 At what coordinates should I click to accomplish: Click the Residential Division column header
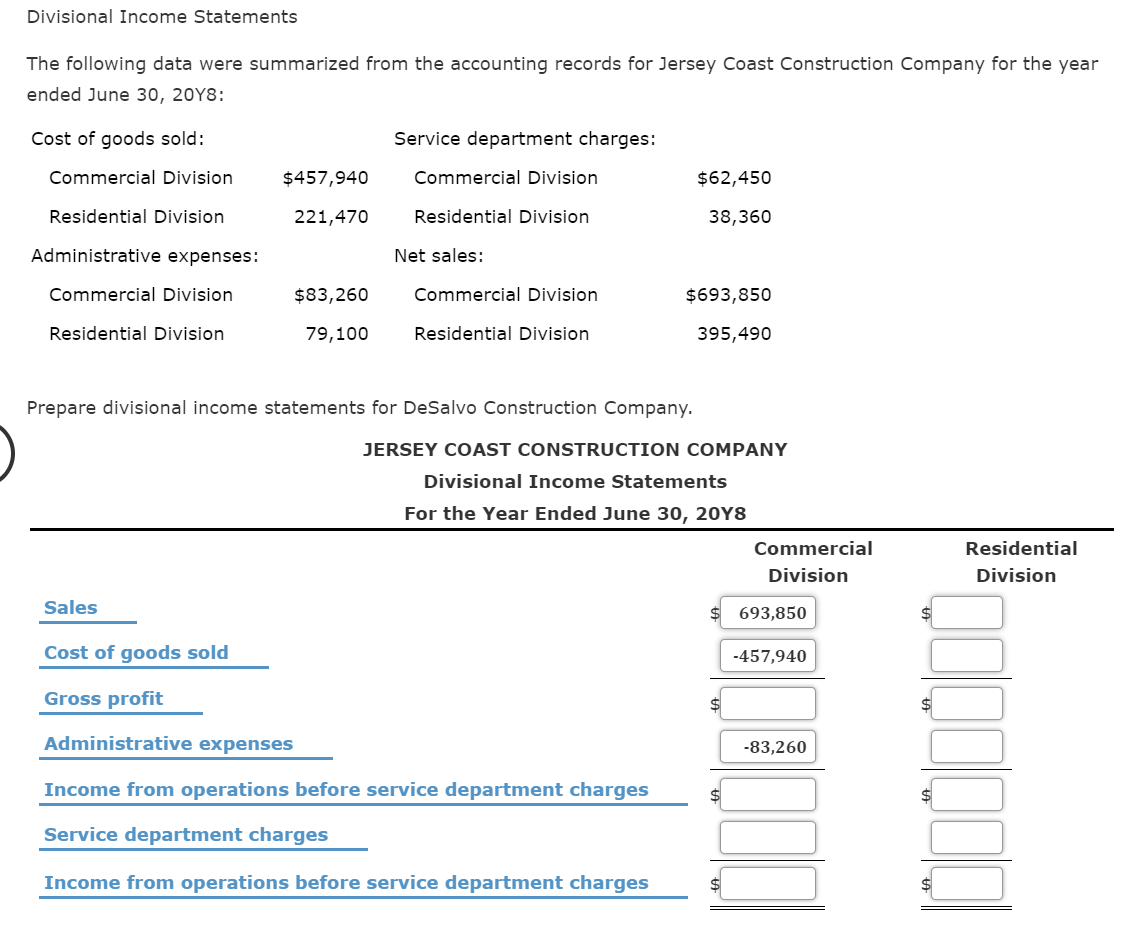[x=1020, y=562]
